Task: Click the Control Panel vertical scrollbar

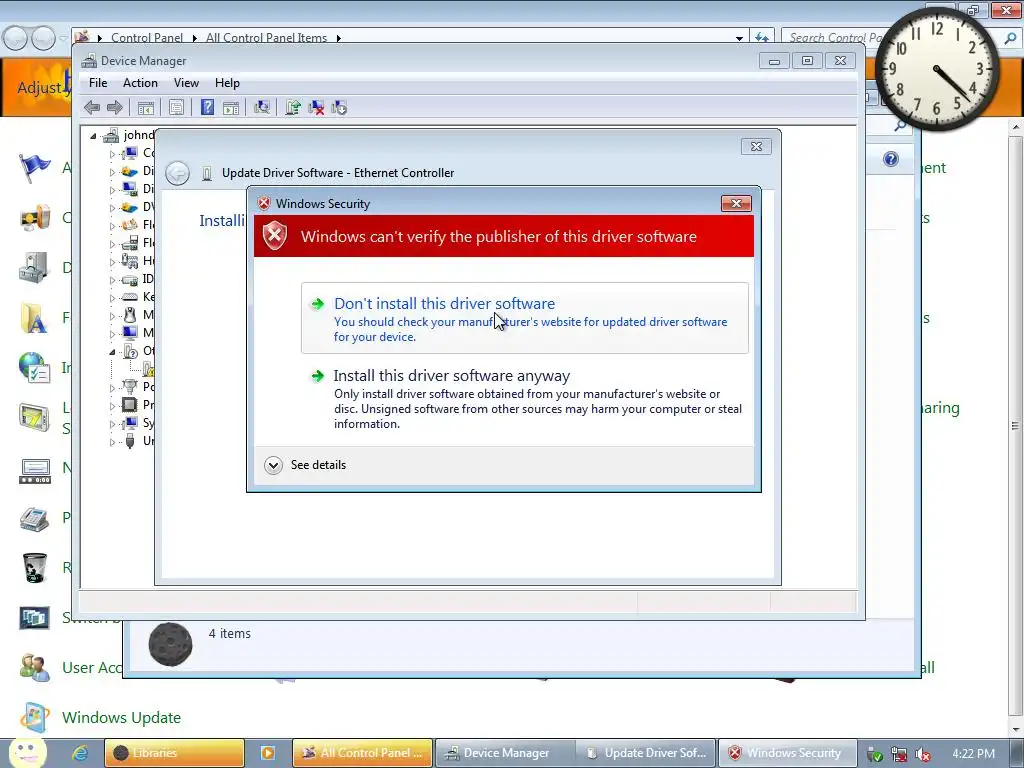Action: tap(1015, 424)
